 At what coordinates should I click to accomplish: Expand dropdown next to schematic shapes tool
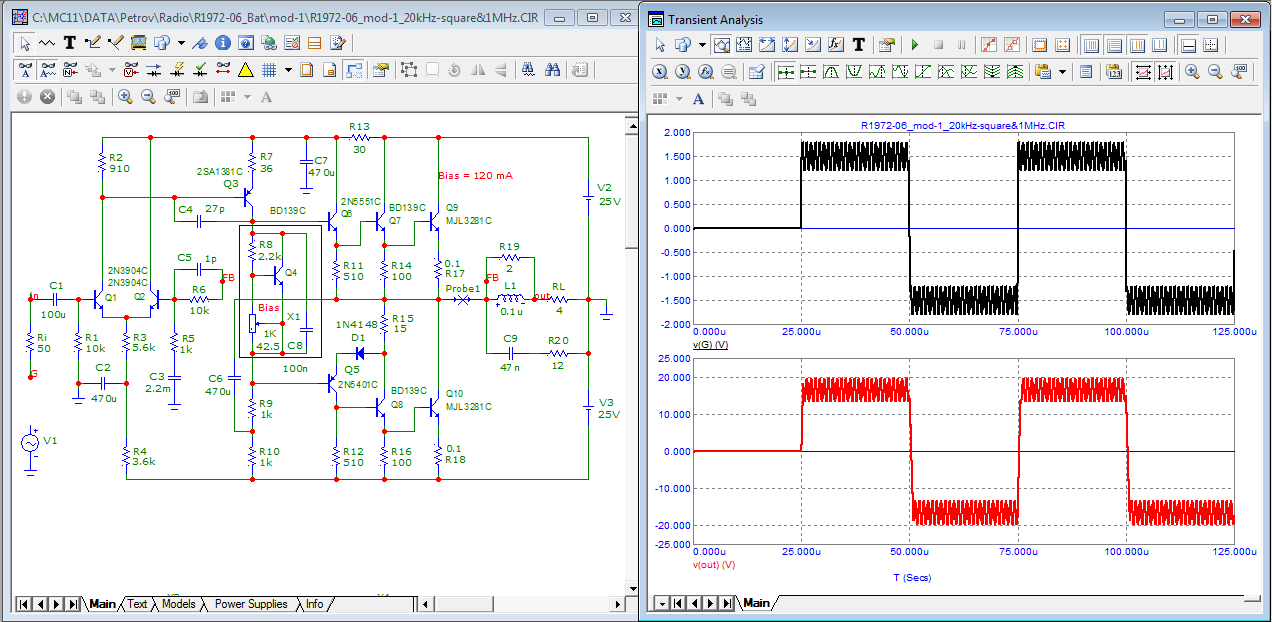pos(181,43)
